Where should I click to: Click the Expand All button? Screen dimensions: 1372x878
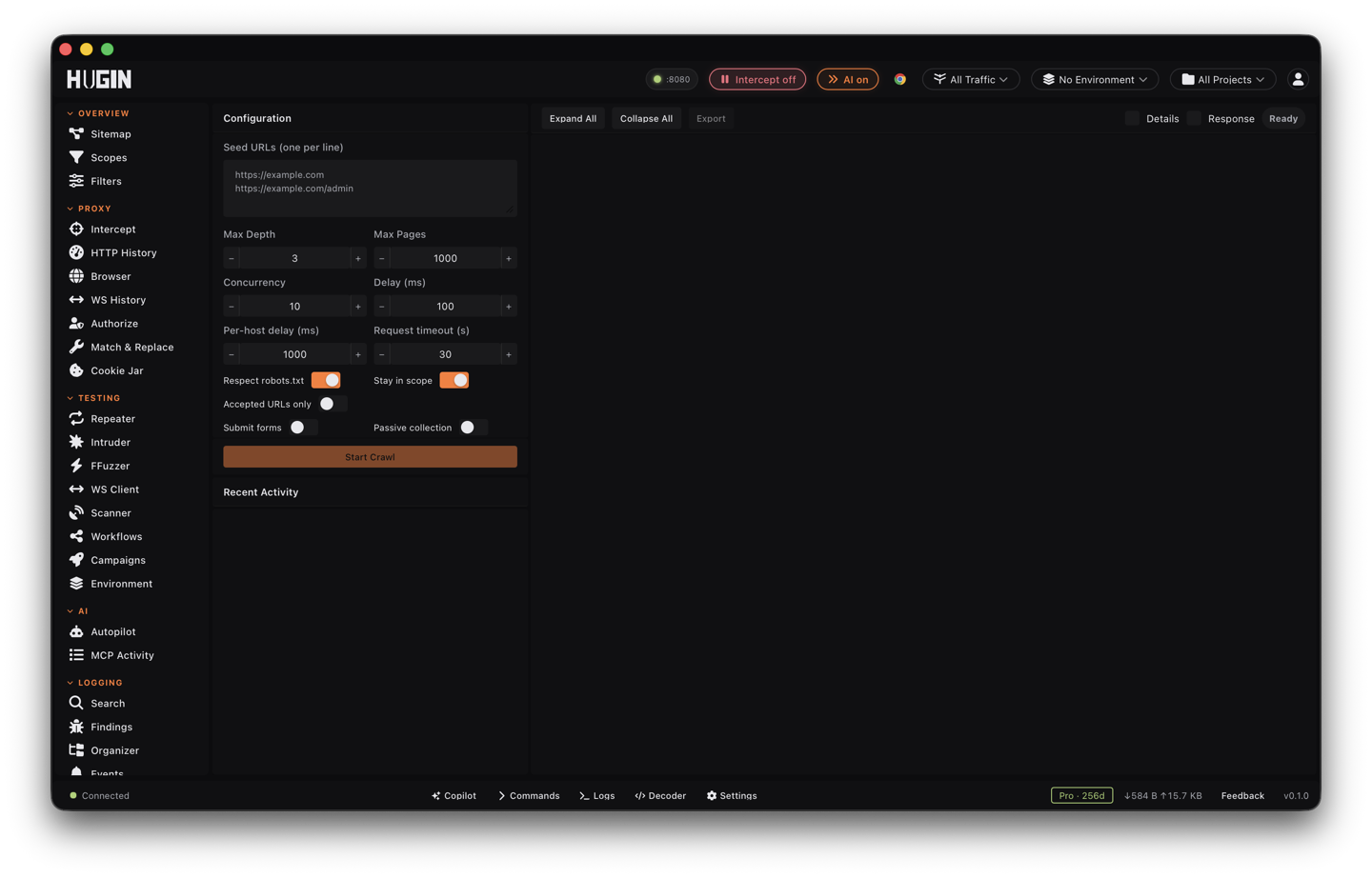573,118
